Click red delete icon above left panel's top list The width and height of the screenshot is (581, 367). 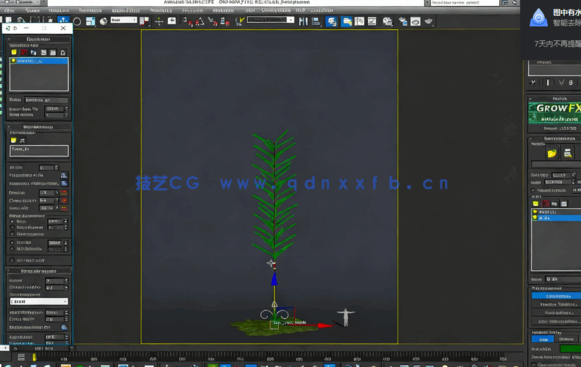coord(24,52)
